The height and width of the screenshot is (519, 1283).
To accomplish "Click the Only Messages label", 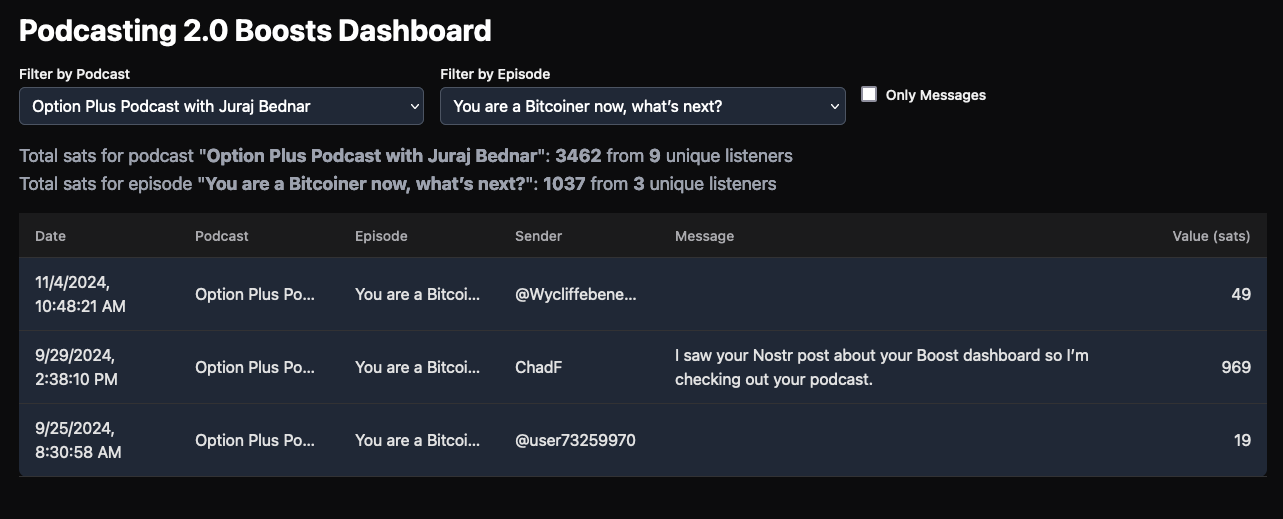I will (936, 95).
